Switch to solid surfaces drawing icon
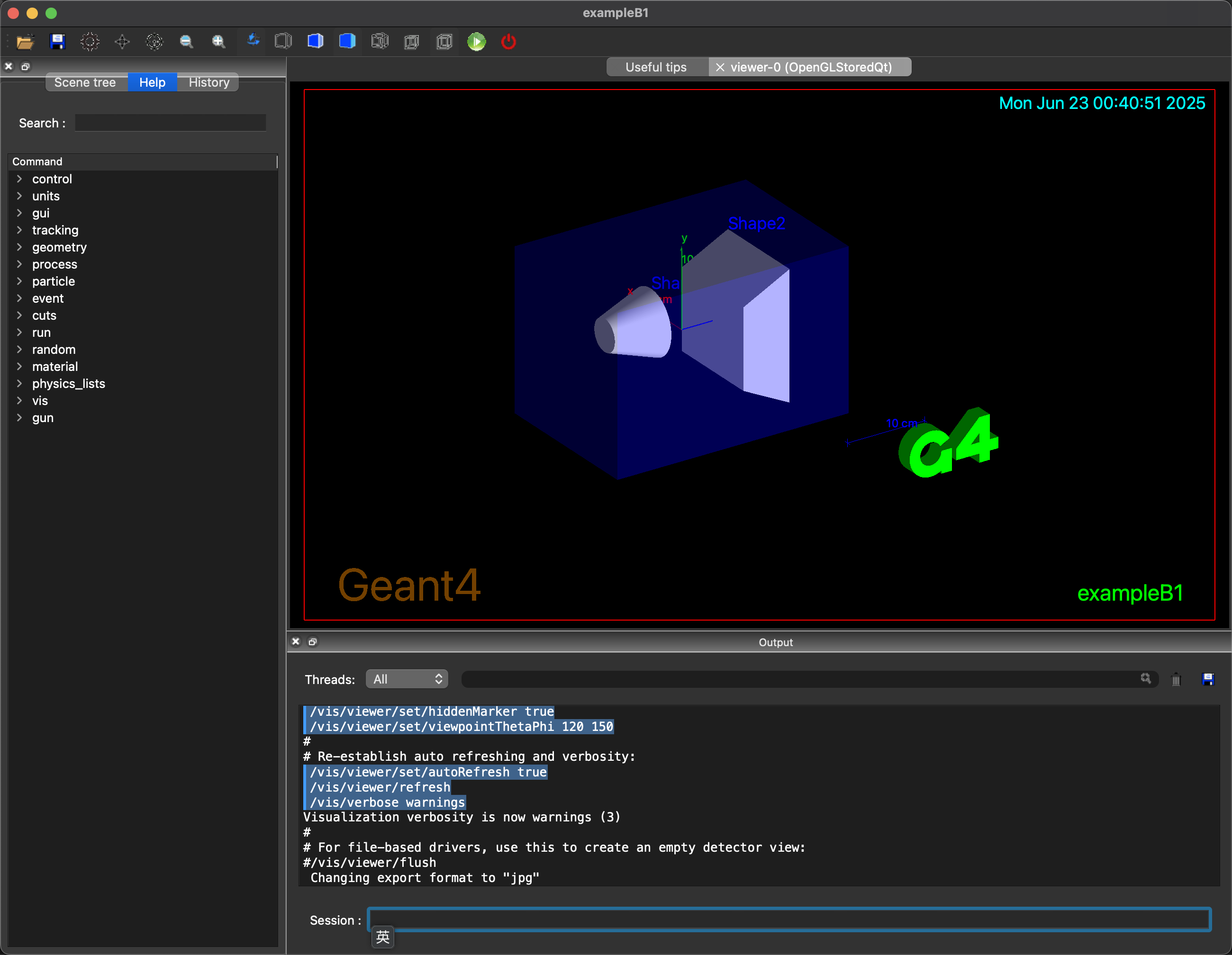Viewport: 1232px width, 955px height. 347,41
